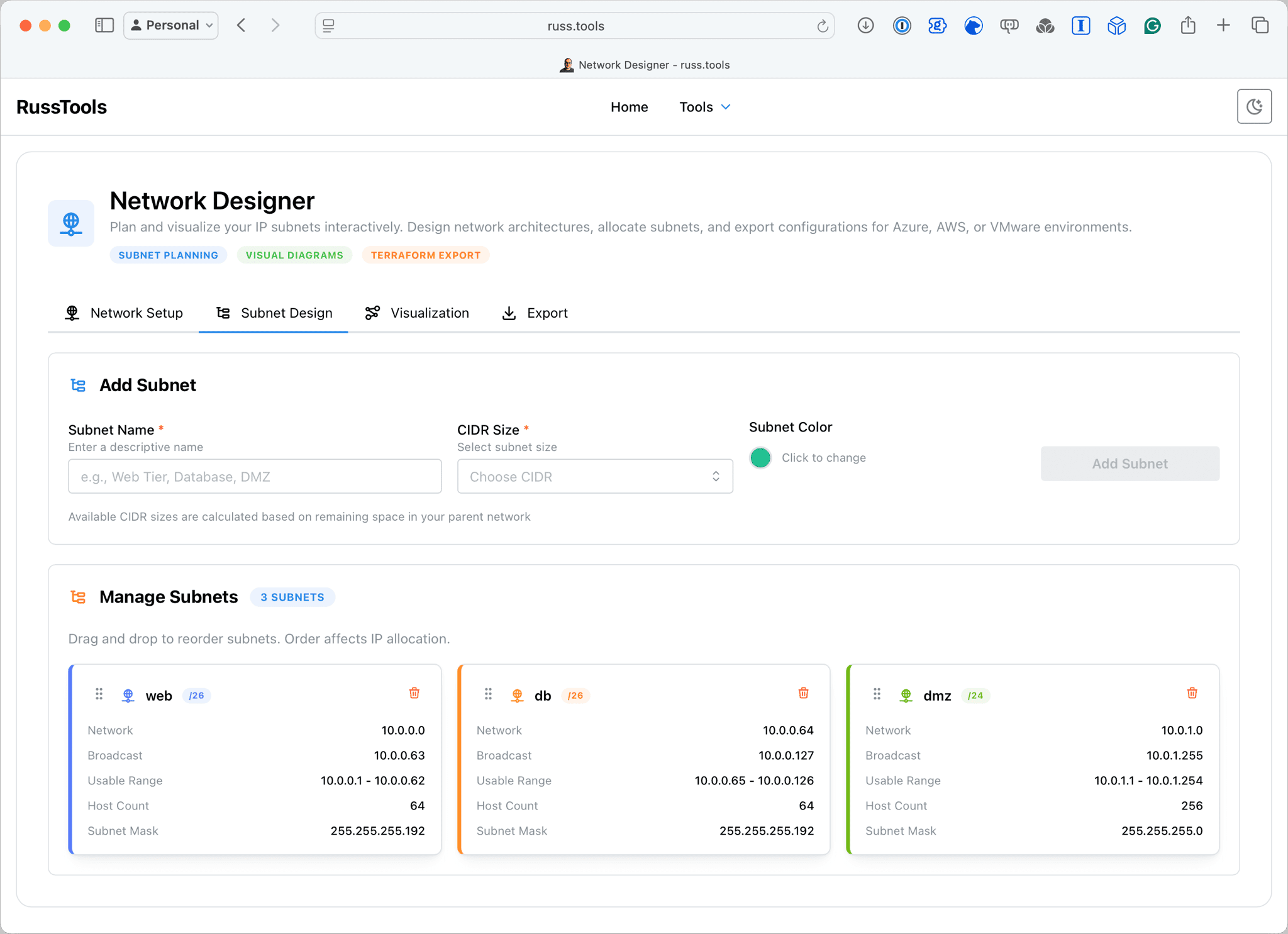The image size is (1288, 934).
Task: Click the 1Password extension icon
Action: coord(902,26)
